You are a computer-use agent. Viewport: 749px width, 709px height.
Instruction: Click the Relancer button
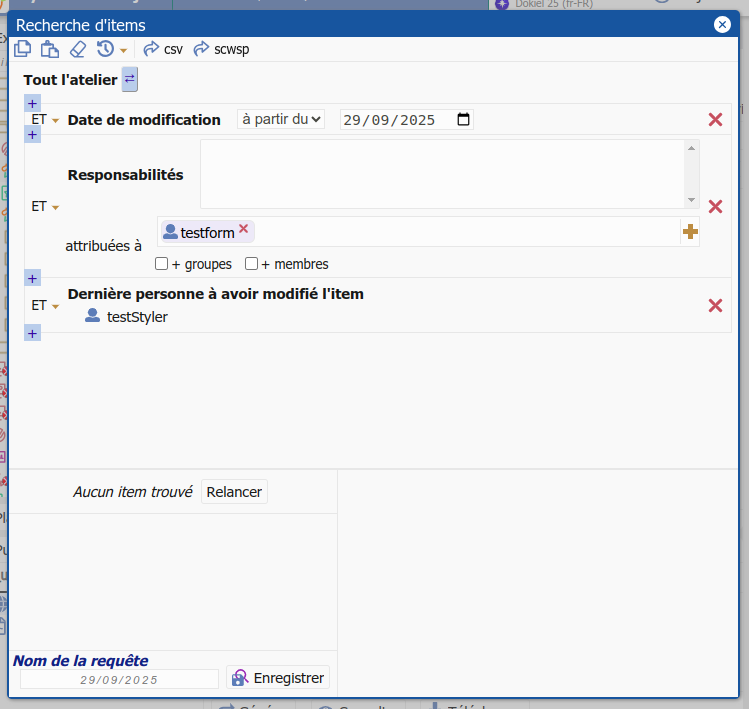coord(234,492)
